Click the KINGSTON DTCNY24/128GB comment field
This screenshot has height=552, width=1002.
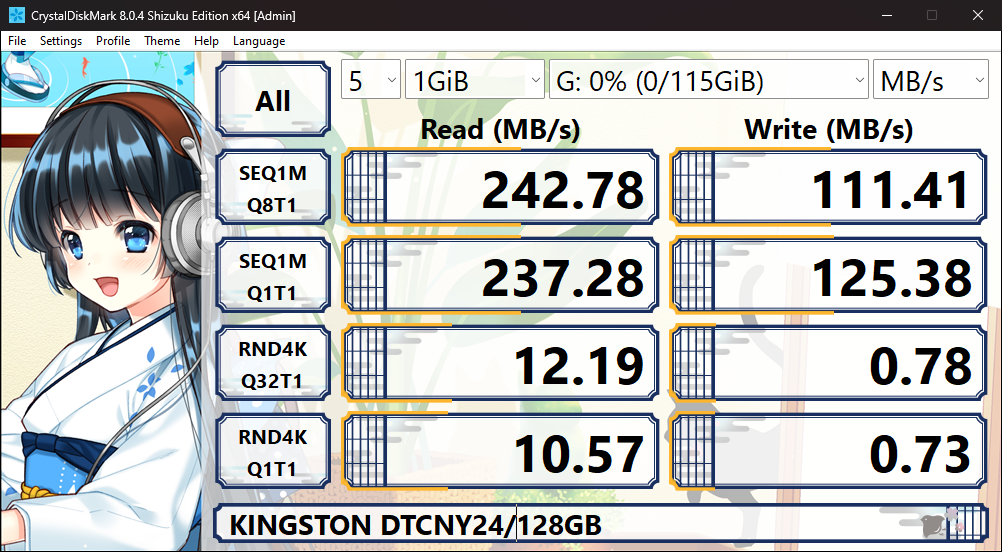pyautogui.click(x=600, y=525)
